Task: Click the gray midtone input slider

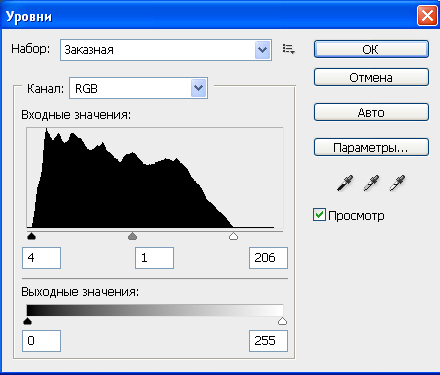Action: click(x=133, y=236)
